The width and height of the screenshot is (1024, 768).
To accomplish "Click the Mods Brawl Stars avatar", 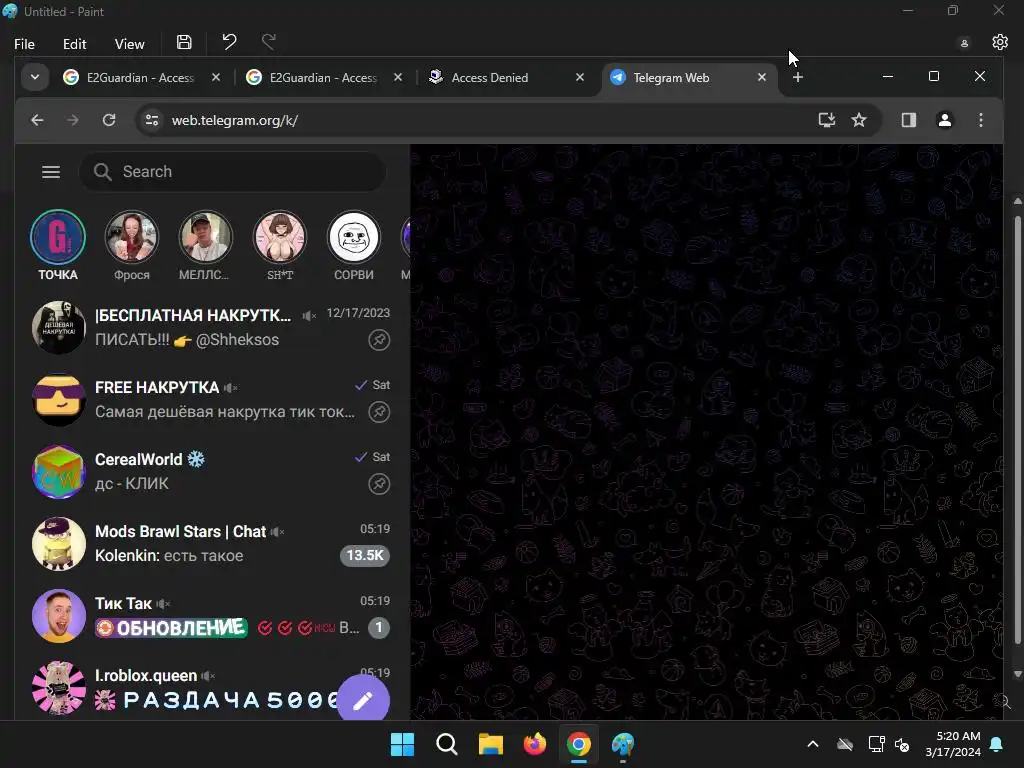I will point(59,543).
